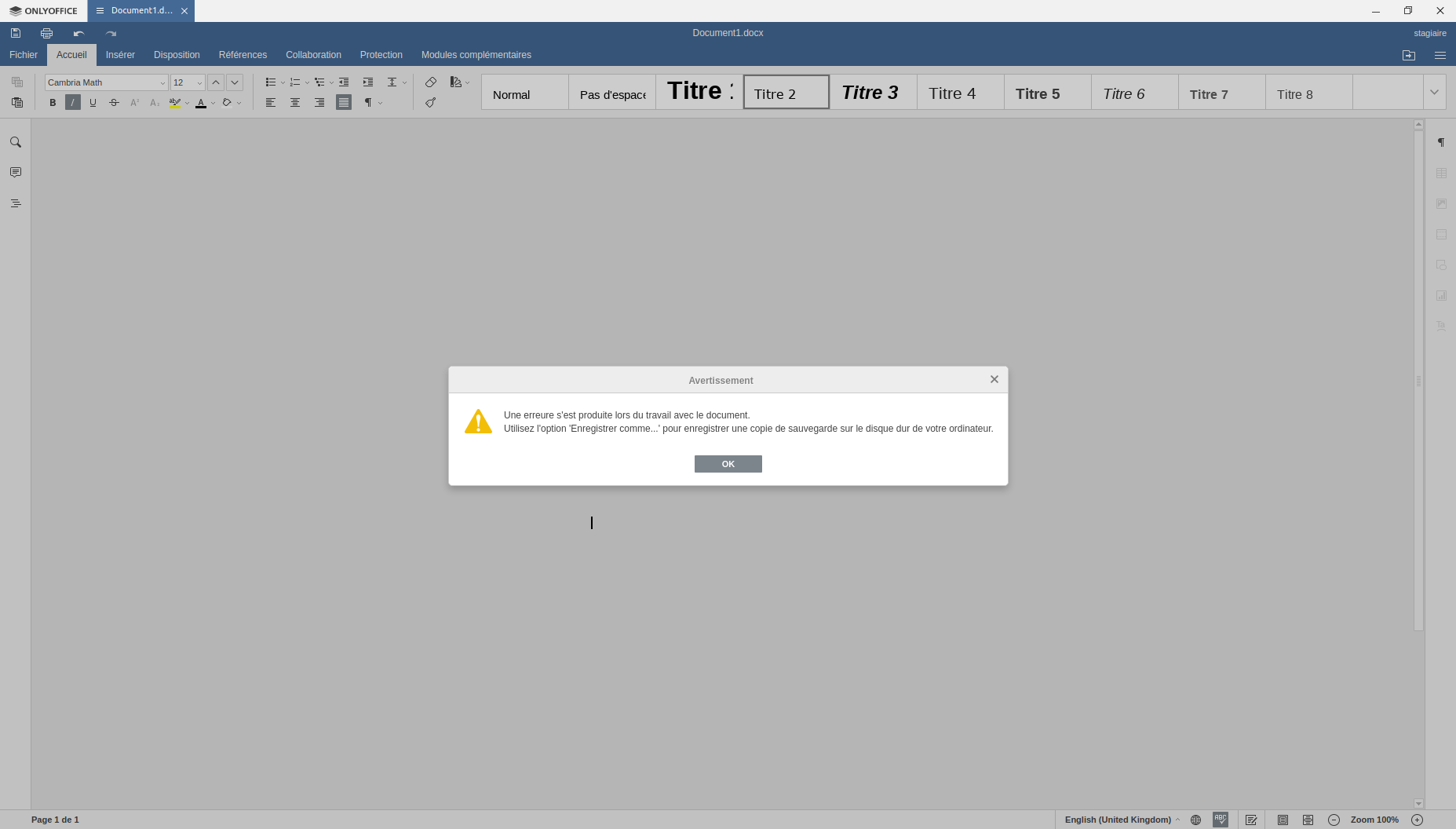
Task: Click the Save icon in the header
Action: [x=16, y=33]
